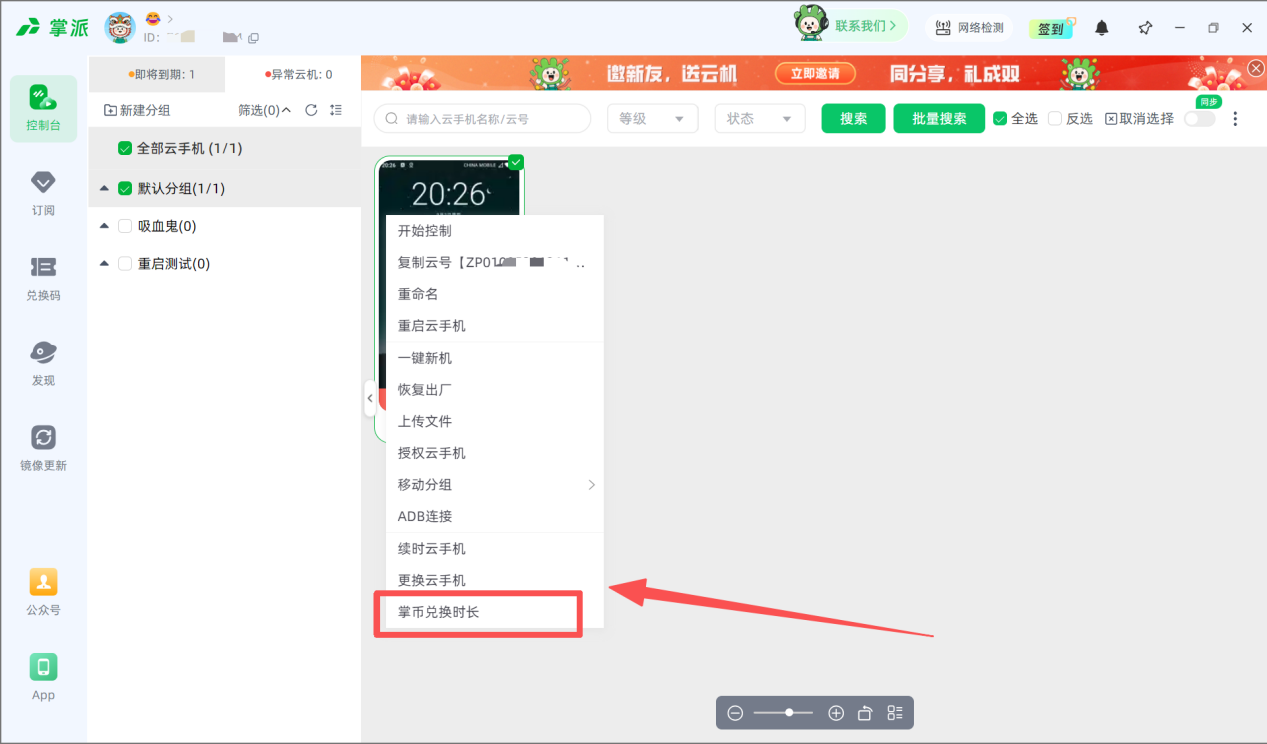Viewport: 1267px width, 744px height.
Task: Click the green 搜索 button
Action: pyautogui.click(x=854, y=118)
